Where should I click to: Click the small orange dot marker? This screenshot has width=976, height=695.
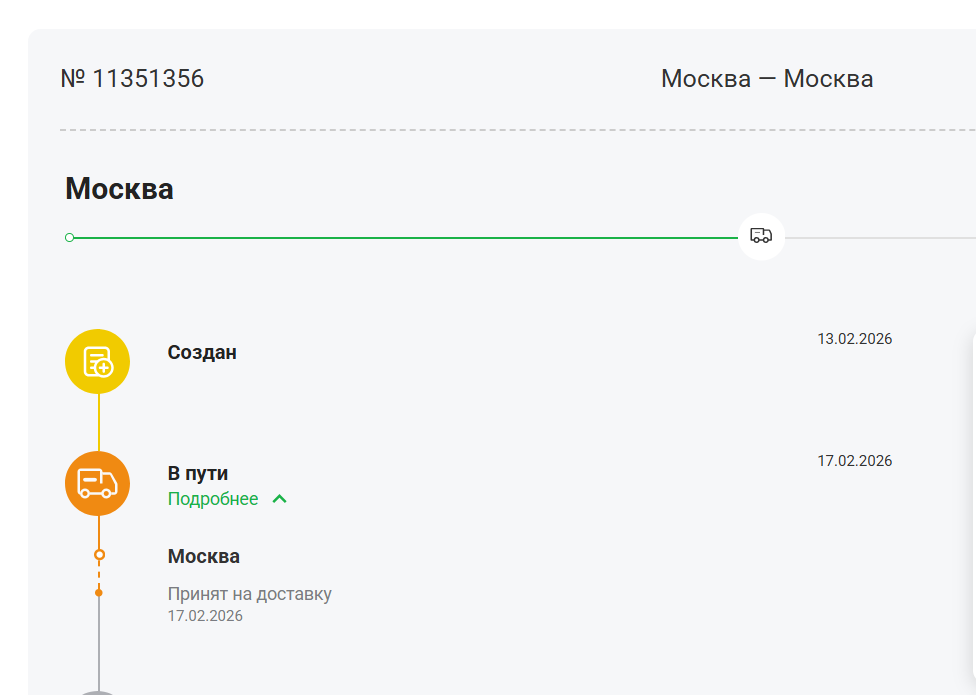pos(98,593)
